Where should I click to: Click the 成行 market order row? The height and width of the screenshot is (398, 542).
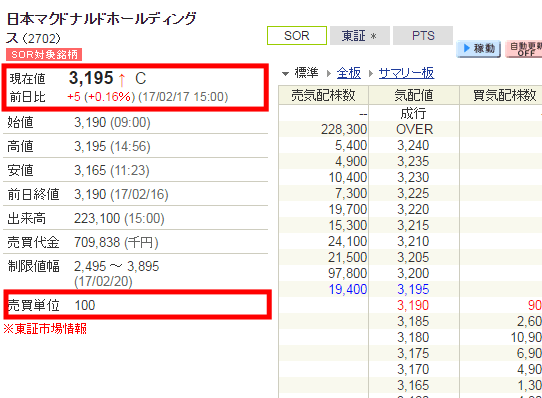[x=413, y=113]
